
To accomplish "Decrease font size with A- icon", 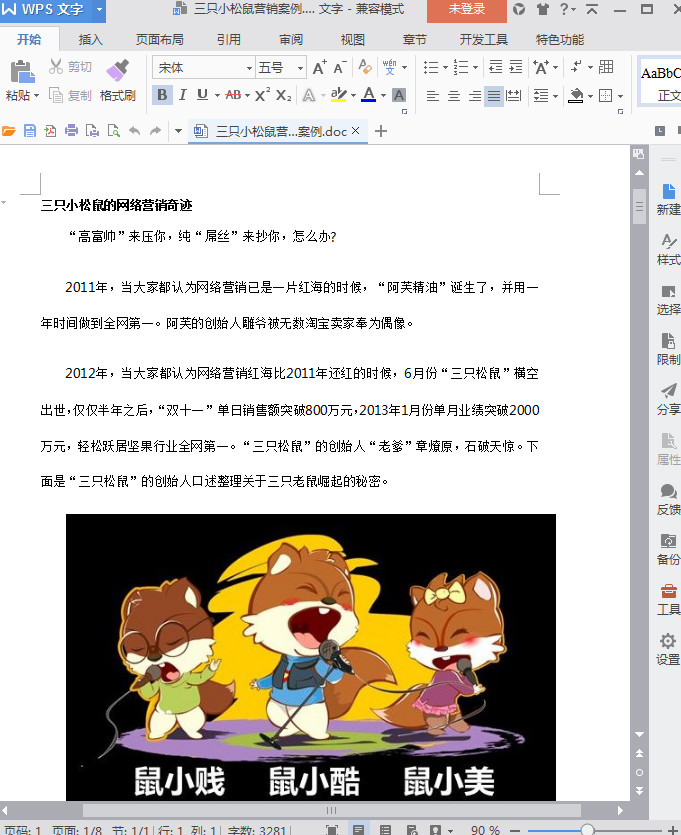I will (340, 68).
